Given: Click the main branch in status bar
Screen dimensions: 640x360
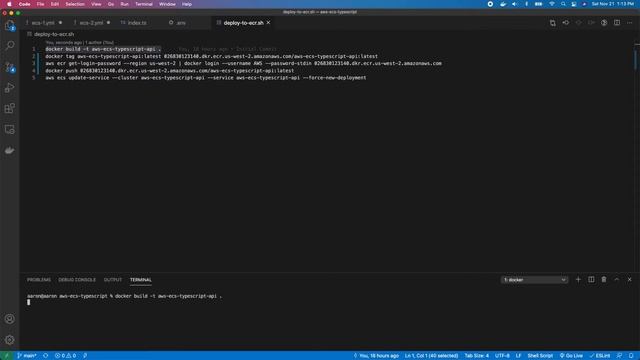Looking at the screenshot, I should tap(27, 356).
